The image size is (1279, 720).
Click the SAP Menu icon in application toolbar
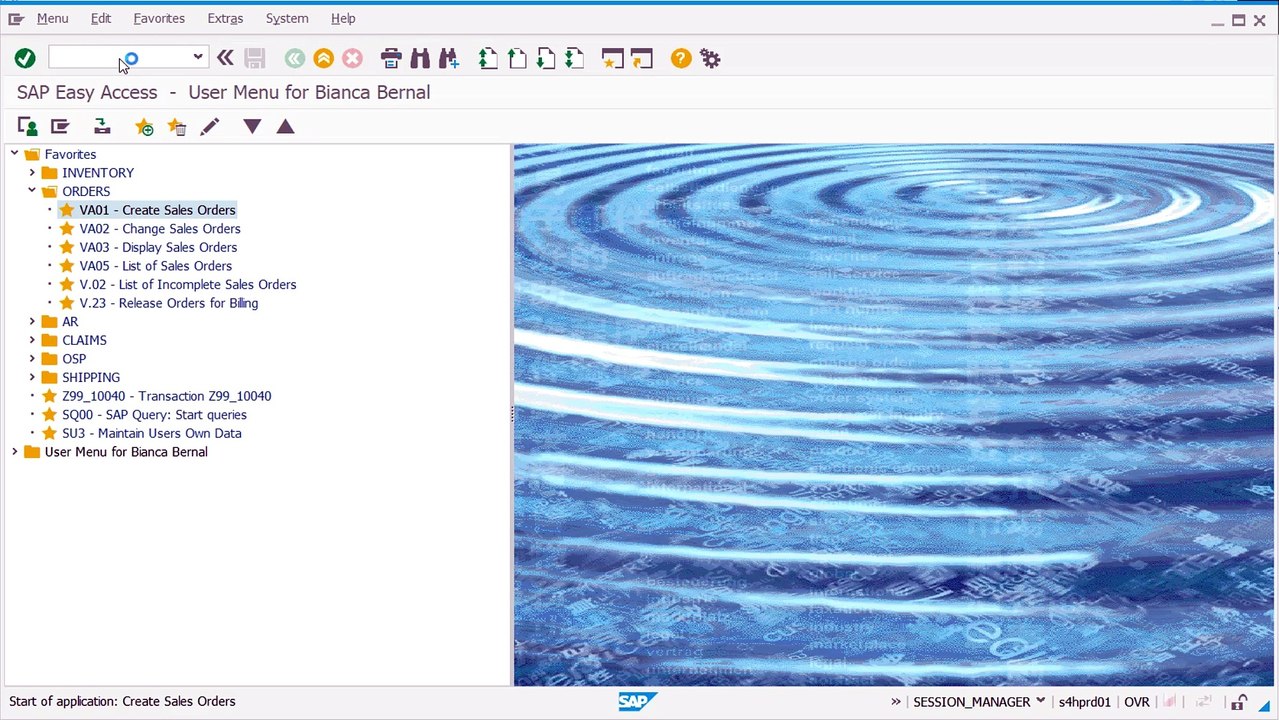coord(60,127)
